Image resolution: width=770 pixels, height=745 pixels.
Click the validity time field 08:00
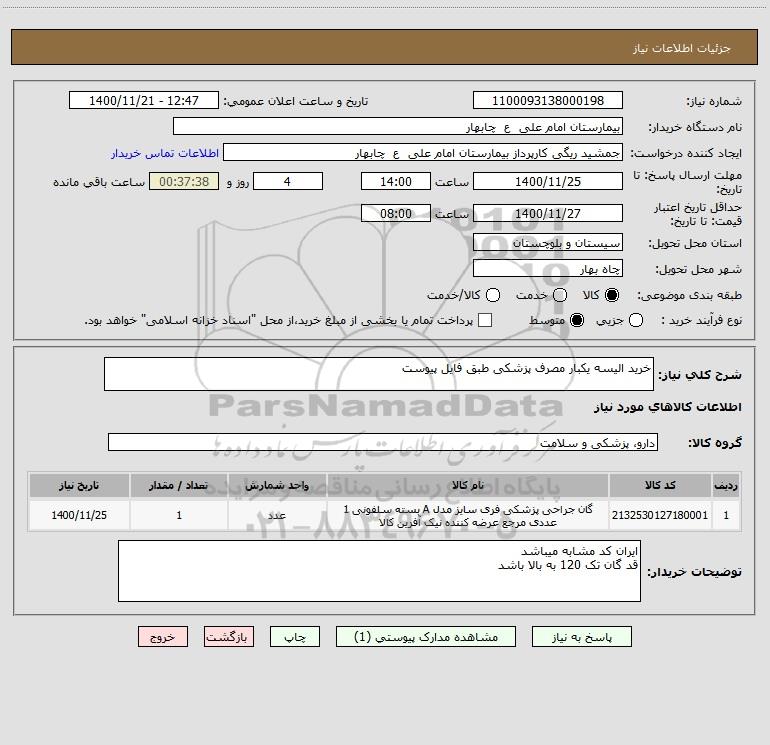[396, 213]
